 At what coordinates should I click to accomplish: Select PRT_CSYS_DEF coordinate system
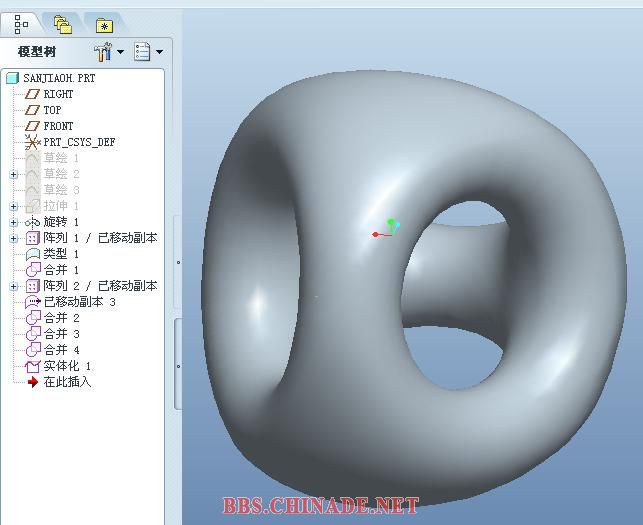(80, 142)
